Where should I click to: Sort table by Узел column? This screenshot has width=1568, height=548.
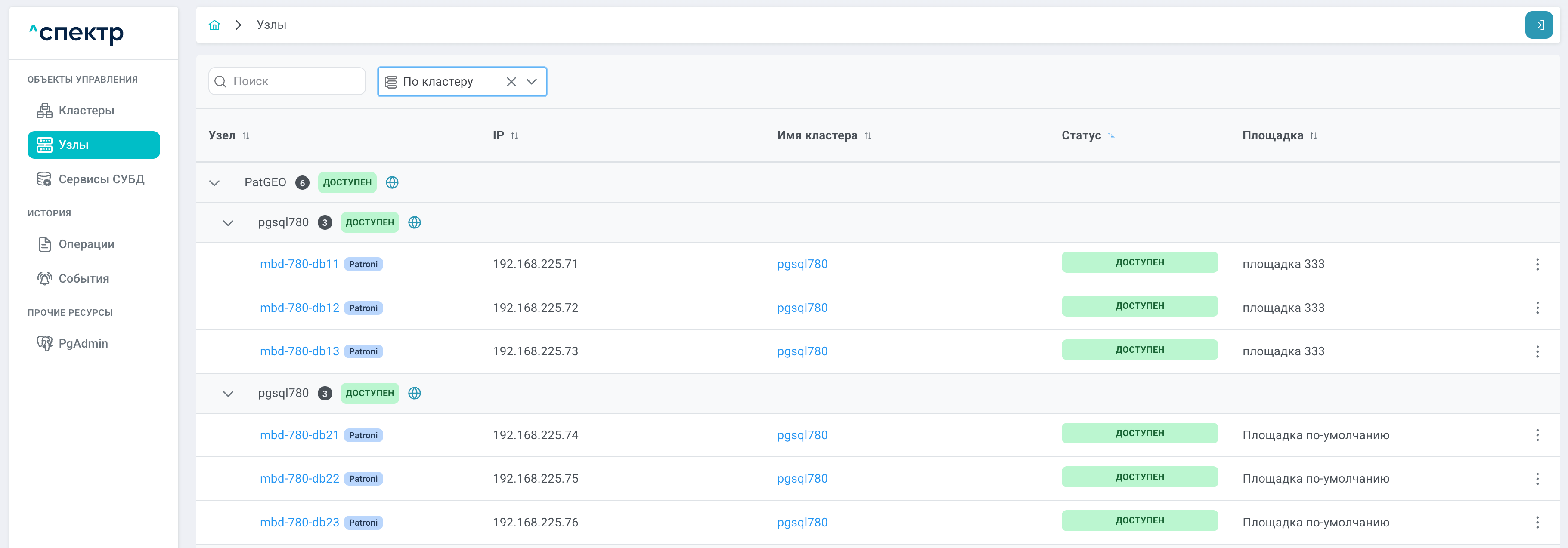click(x=246, y=135)
